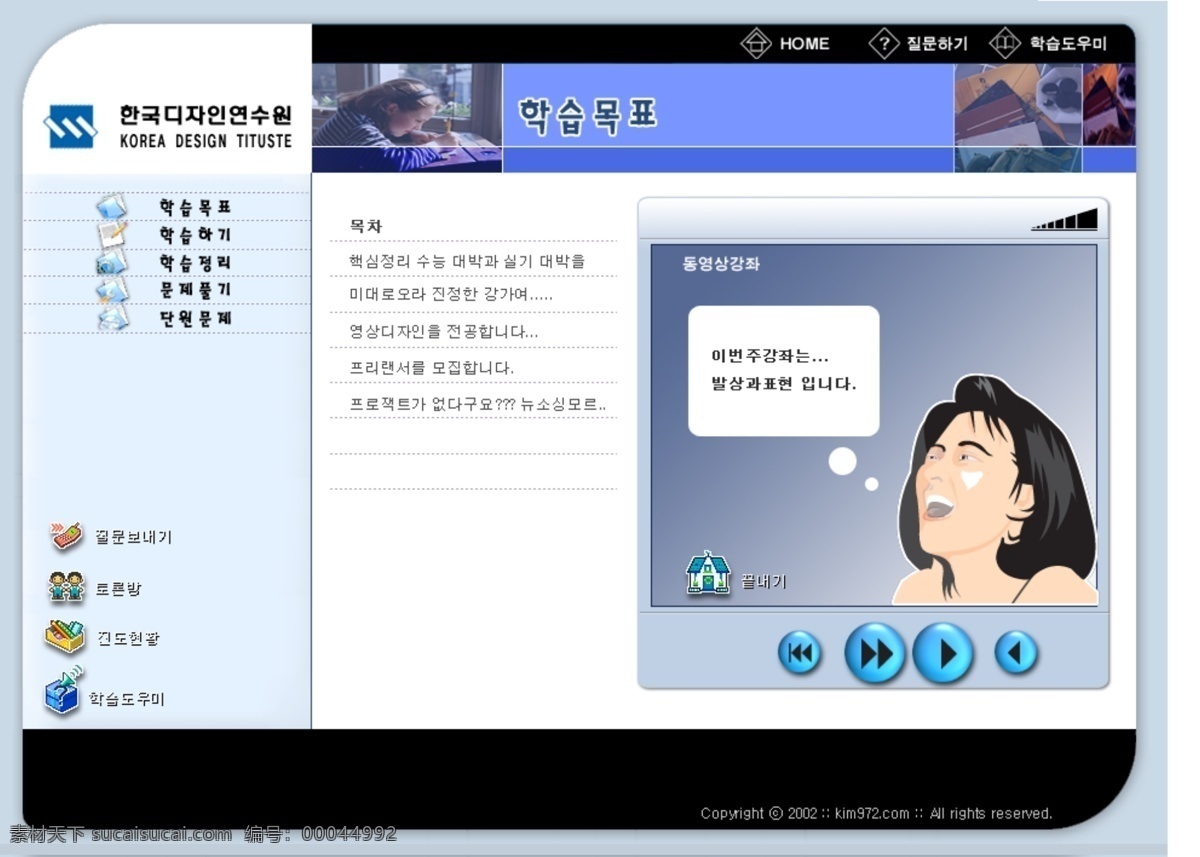Click the book diamond icon in top bar
1200x857 pixels.
click(x=1004, y=43)
